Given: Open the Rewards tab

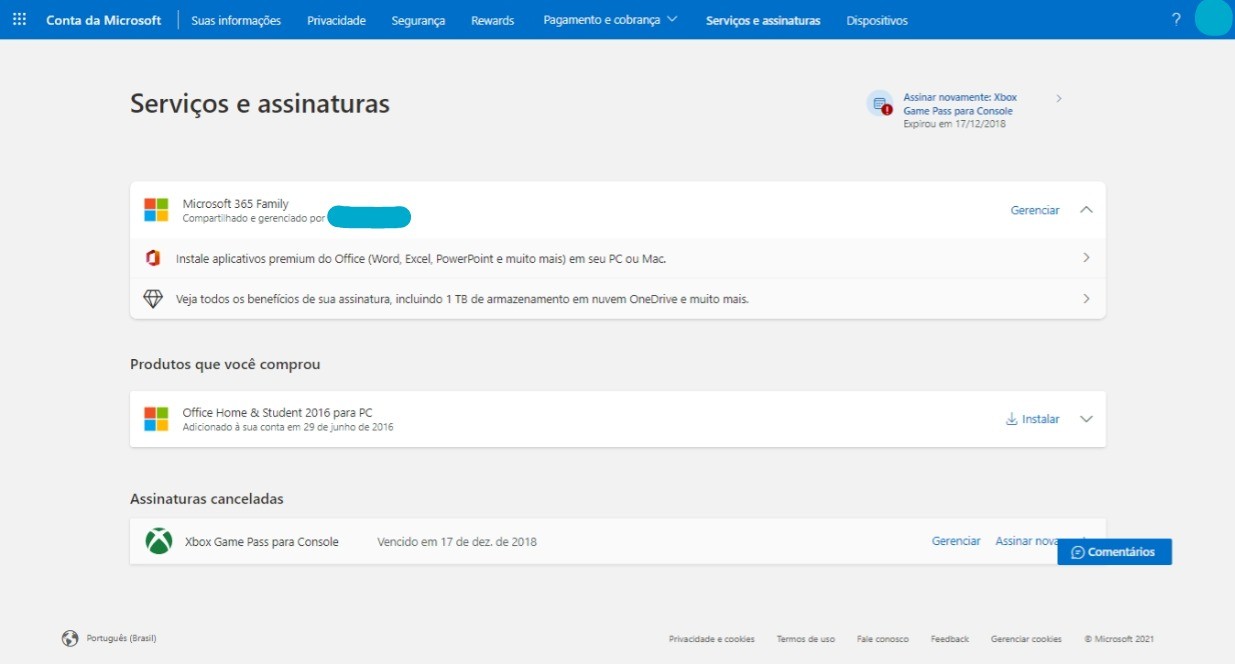Looking at the screenshot, I should click(493, 20).
